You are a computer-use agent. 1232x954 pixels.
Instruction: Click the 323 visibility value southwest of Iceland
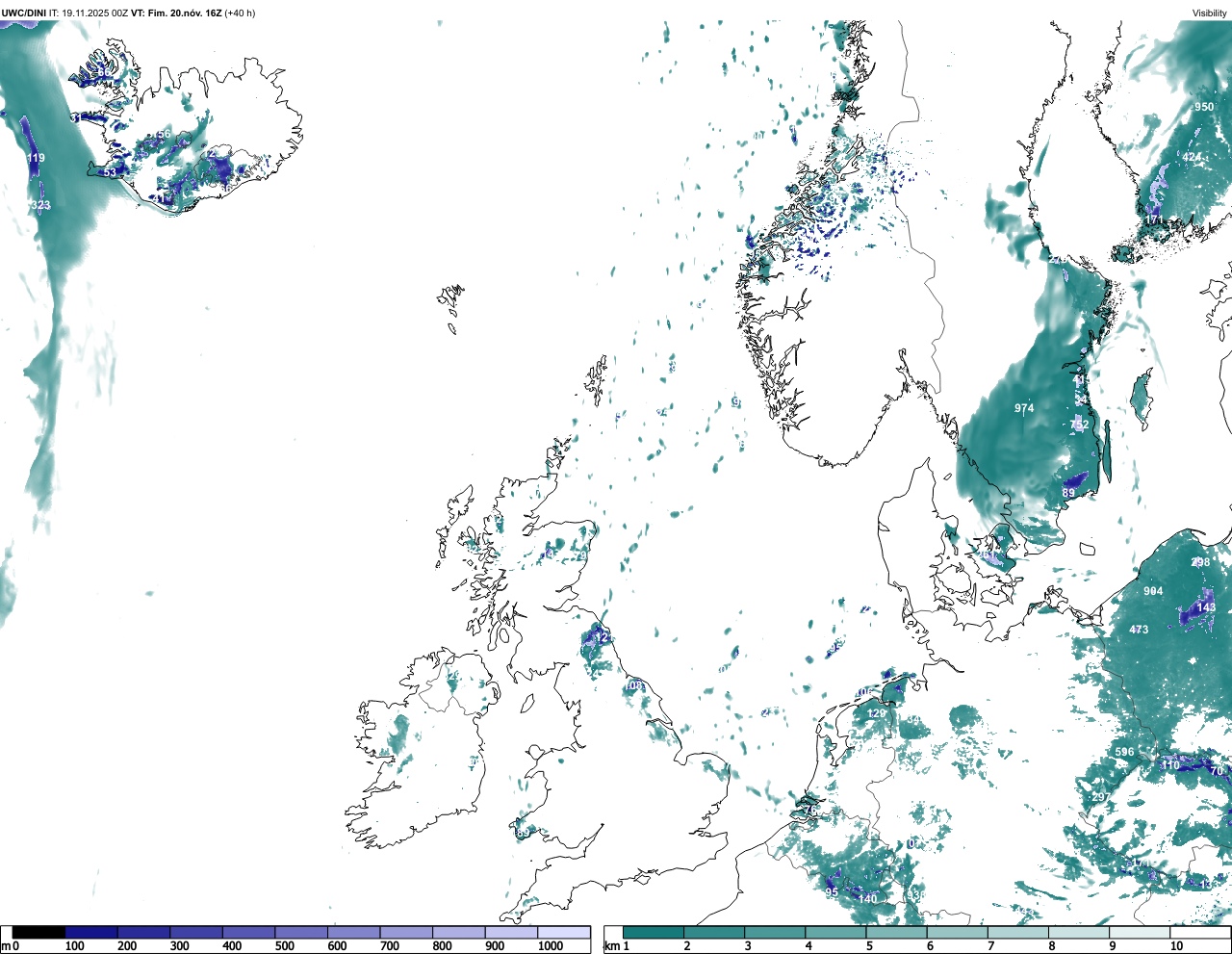pyautogui.click(x=40, y=206)
